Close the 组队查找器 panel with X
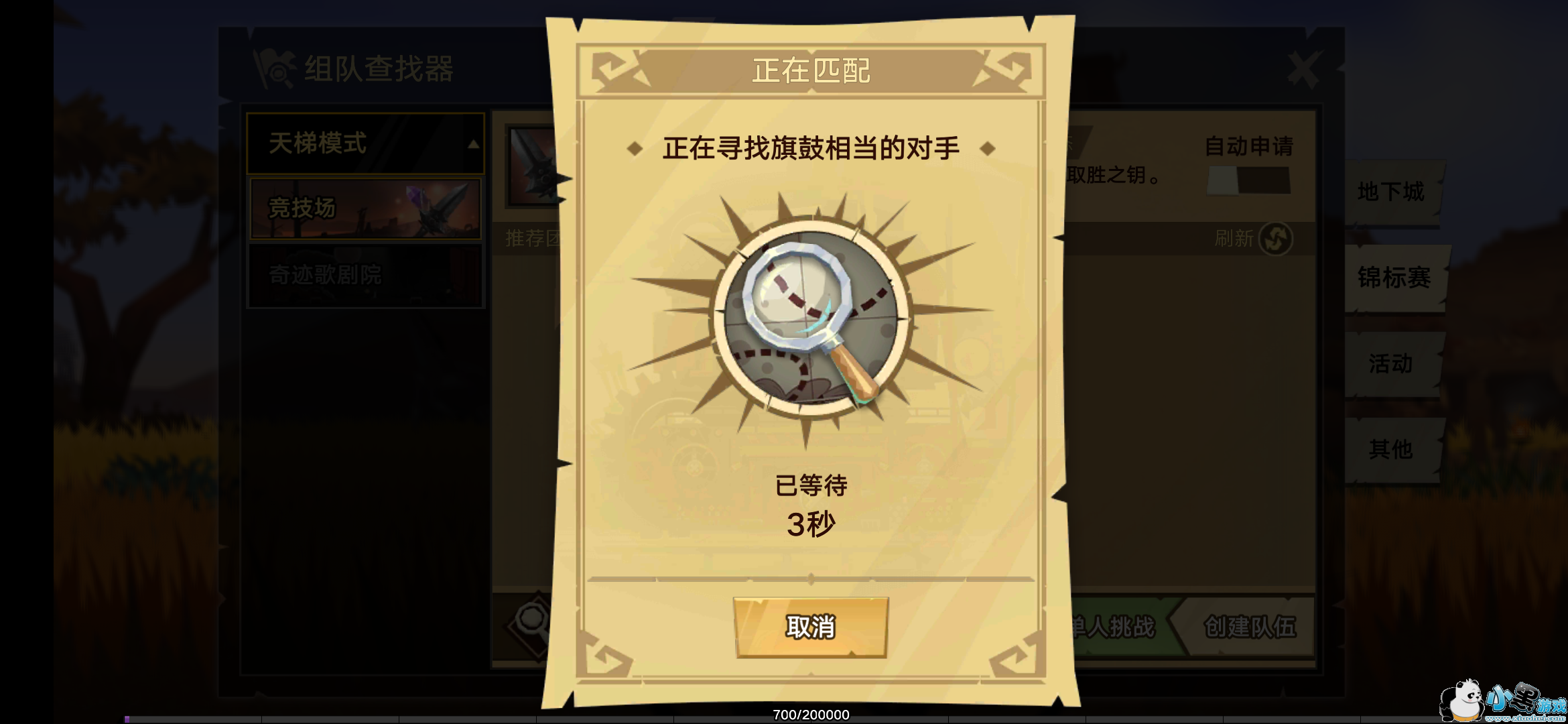Screen dimensions: 1568x724 [1303, 69]
